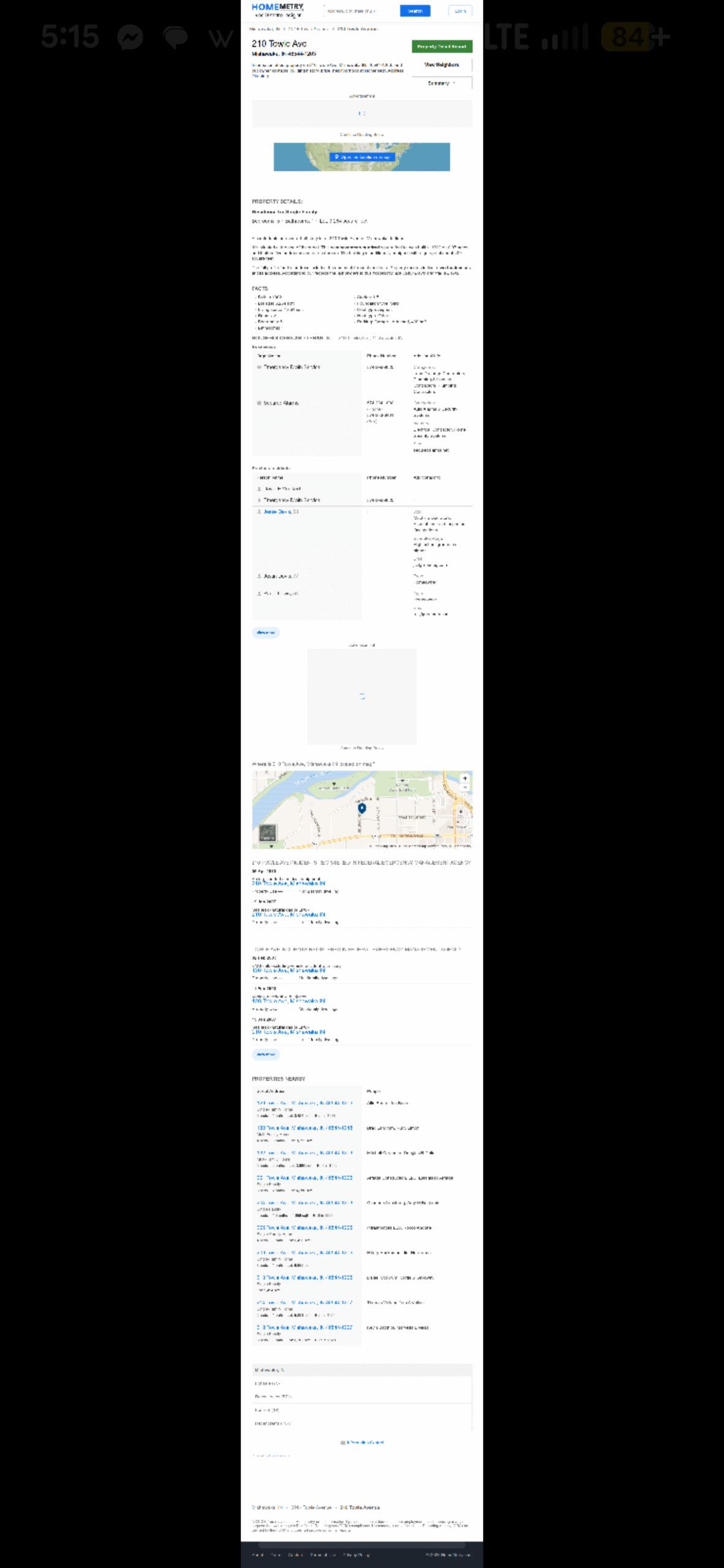Screen dimensions: 724x1568
Task: Click the Login button
Action: pos(460,11)
